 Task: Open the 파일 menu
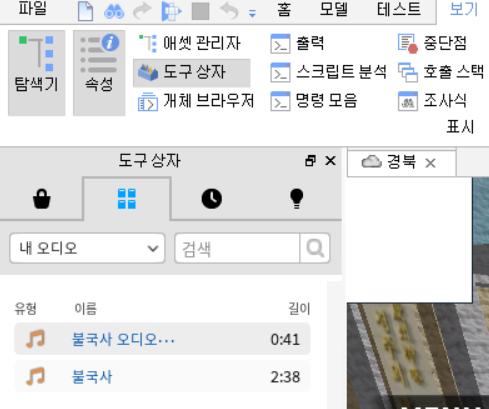[x=32, y=9]
